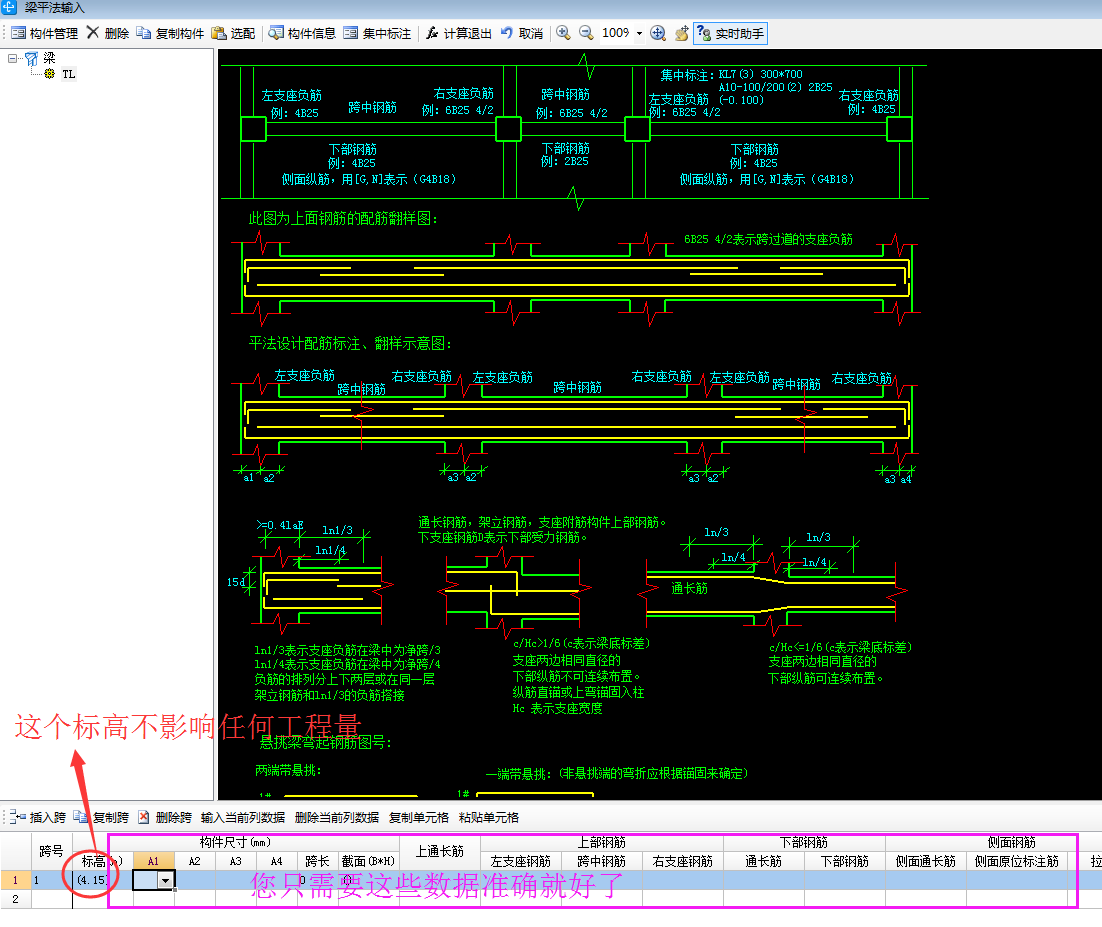Click the pan hand icon
This screenshot has width=1102, height=927.
[681, 33]
